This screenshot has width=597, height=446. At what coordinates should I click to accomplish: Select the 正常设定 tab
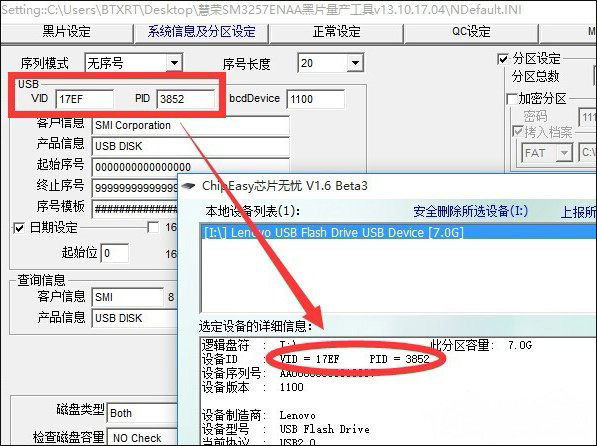336,32
